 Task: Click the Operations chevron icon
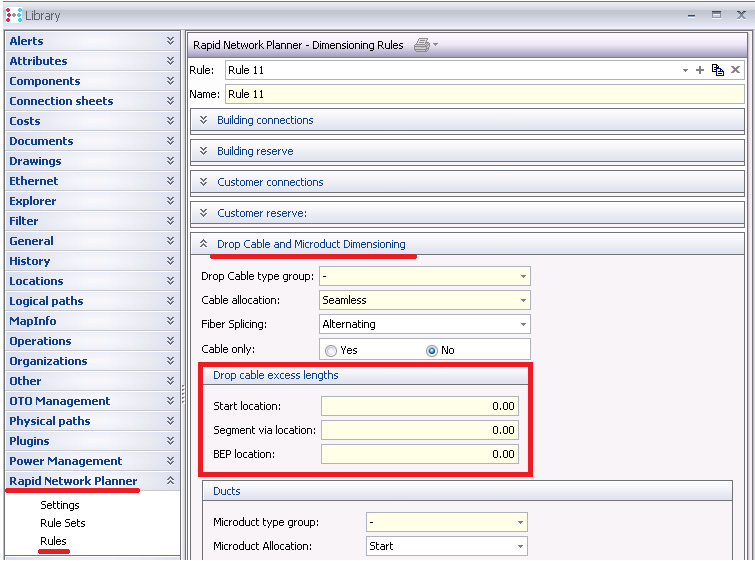coord(170,341)
